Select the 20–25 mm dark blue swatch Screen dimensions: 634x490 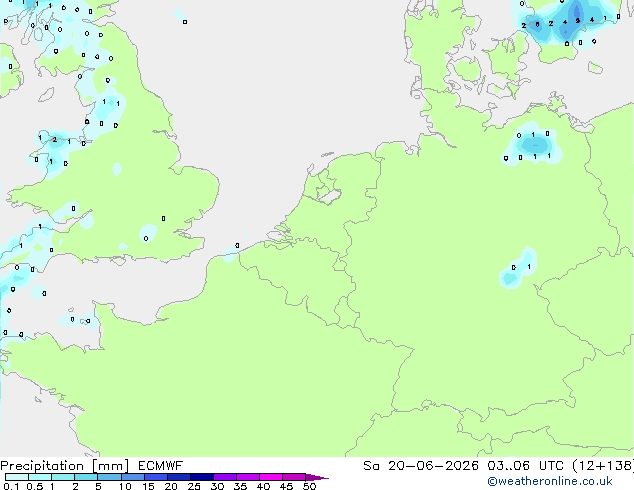click(x=179, y=477)
